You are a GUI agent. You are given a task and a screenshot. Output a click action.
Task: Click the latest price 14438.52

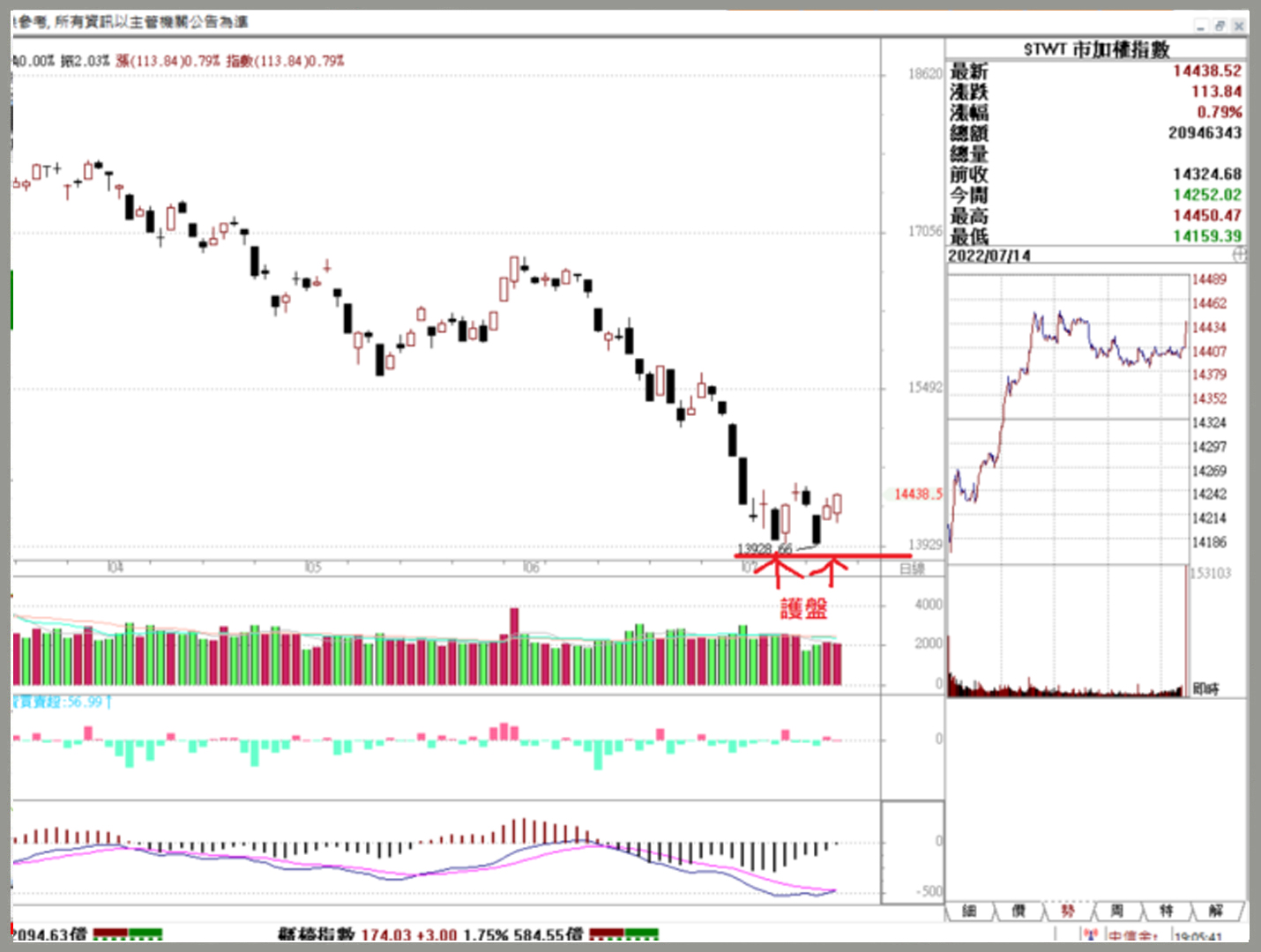(1207, 71)
